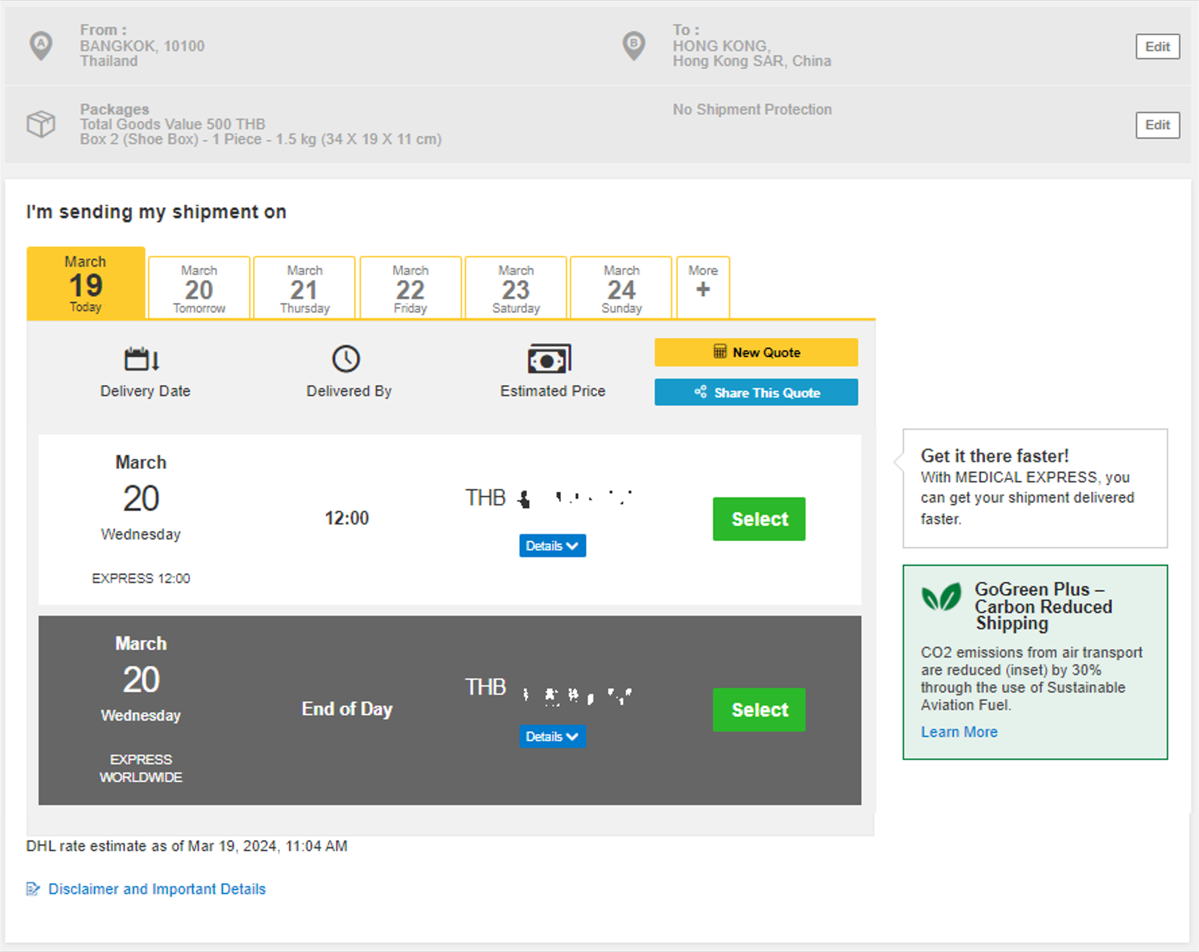Click I'm sending my shipment on heading
Screen dimensions: 1199x952
tap(156, 212)
